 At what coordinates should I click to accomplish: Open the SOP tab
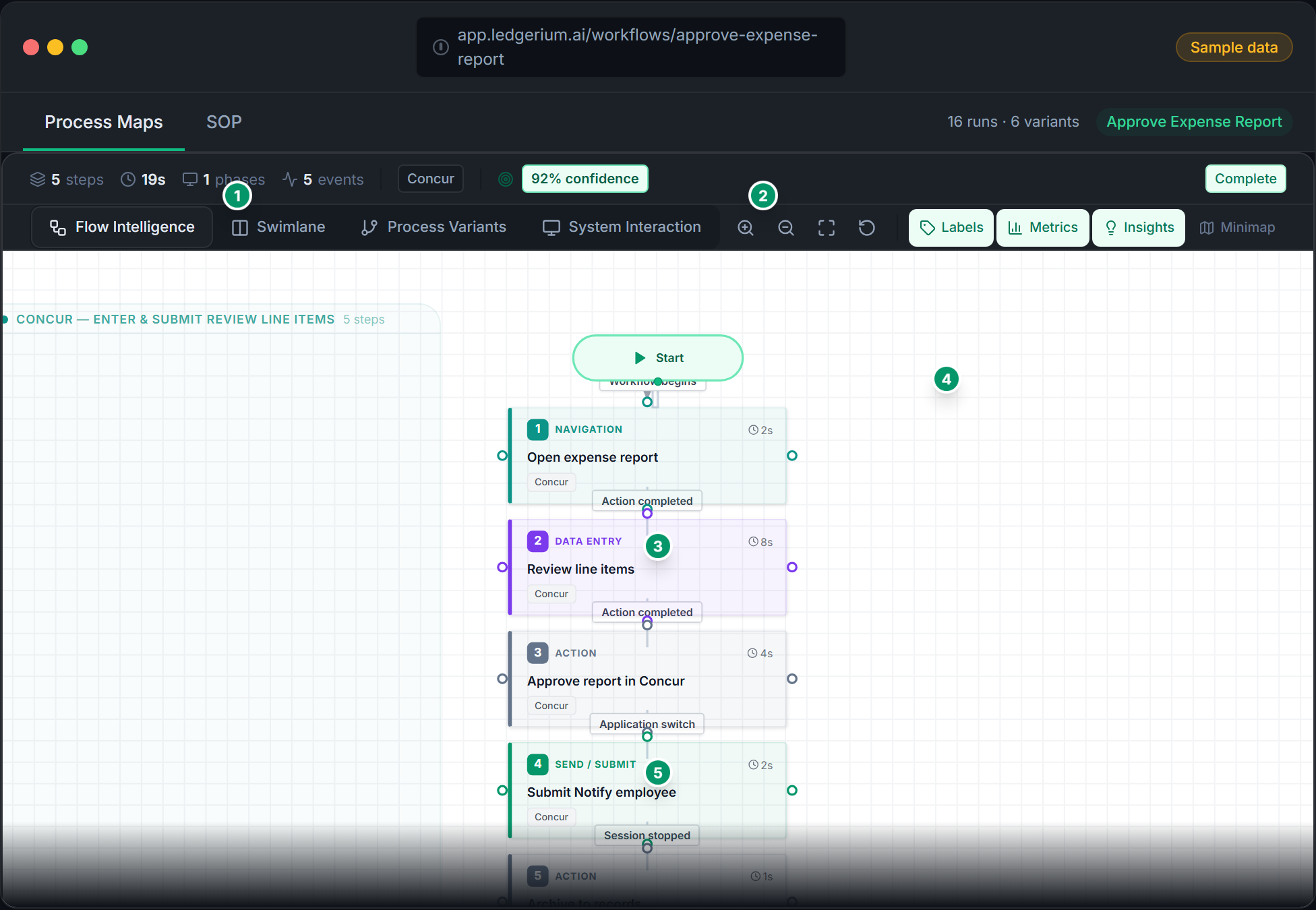tap(224, 122)
